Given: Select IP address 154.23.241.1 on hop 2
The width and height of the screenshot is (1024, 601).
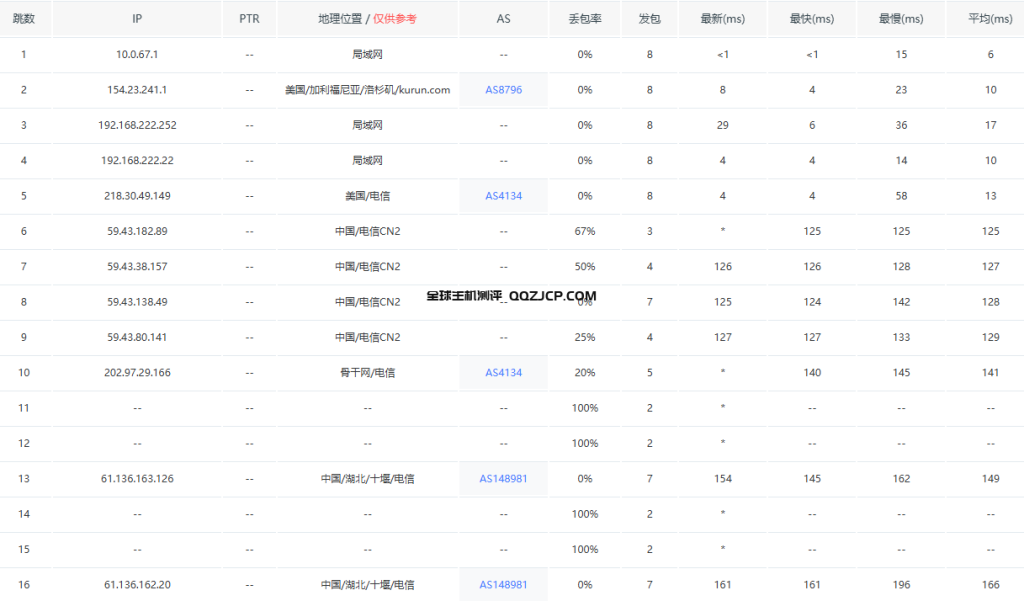Looking at the screenshot, I should (x=137, y=89).
